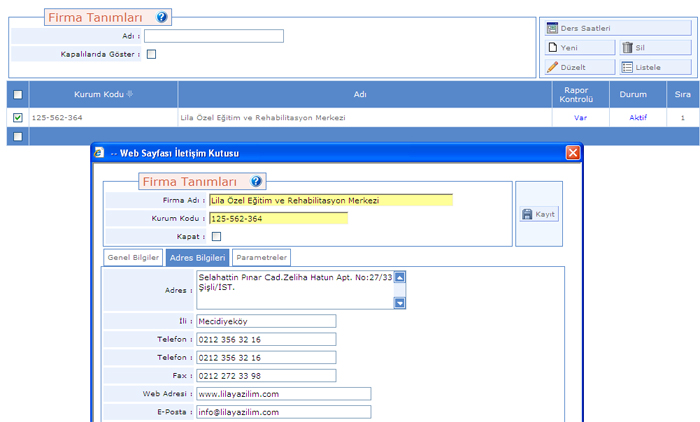Click the Var link in Rapor Kontrolü column

[580, 117]
